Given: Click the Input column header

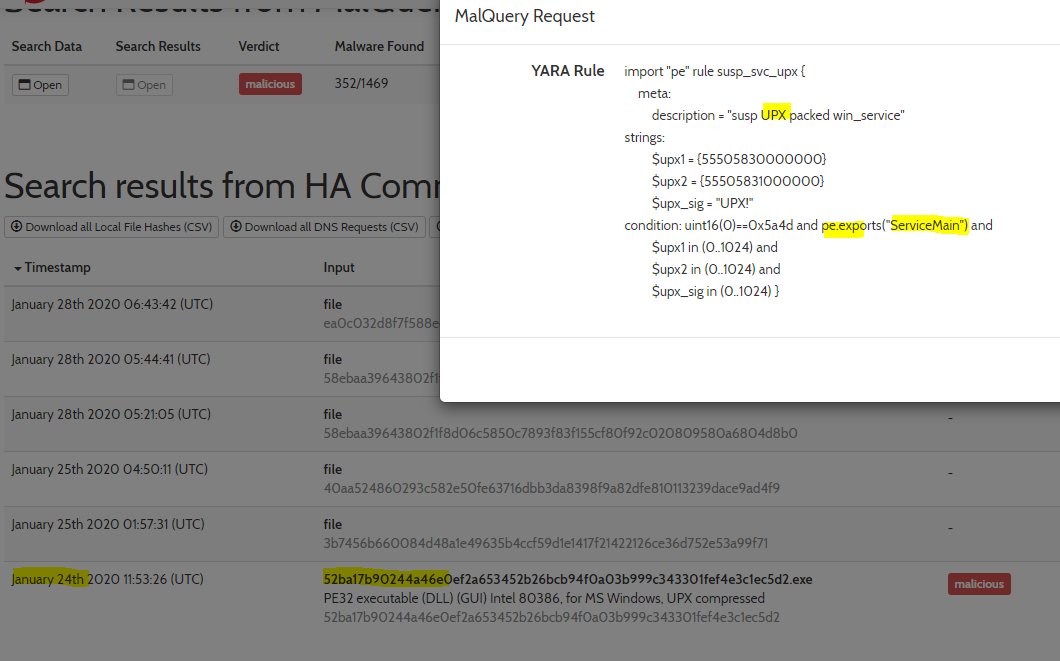Looking at the screenshot, I should tap(339, 267).
